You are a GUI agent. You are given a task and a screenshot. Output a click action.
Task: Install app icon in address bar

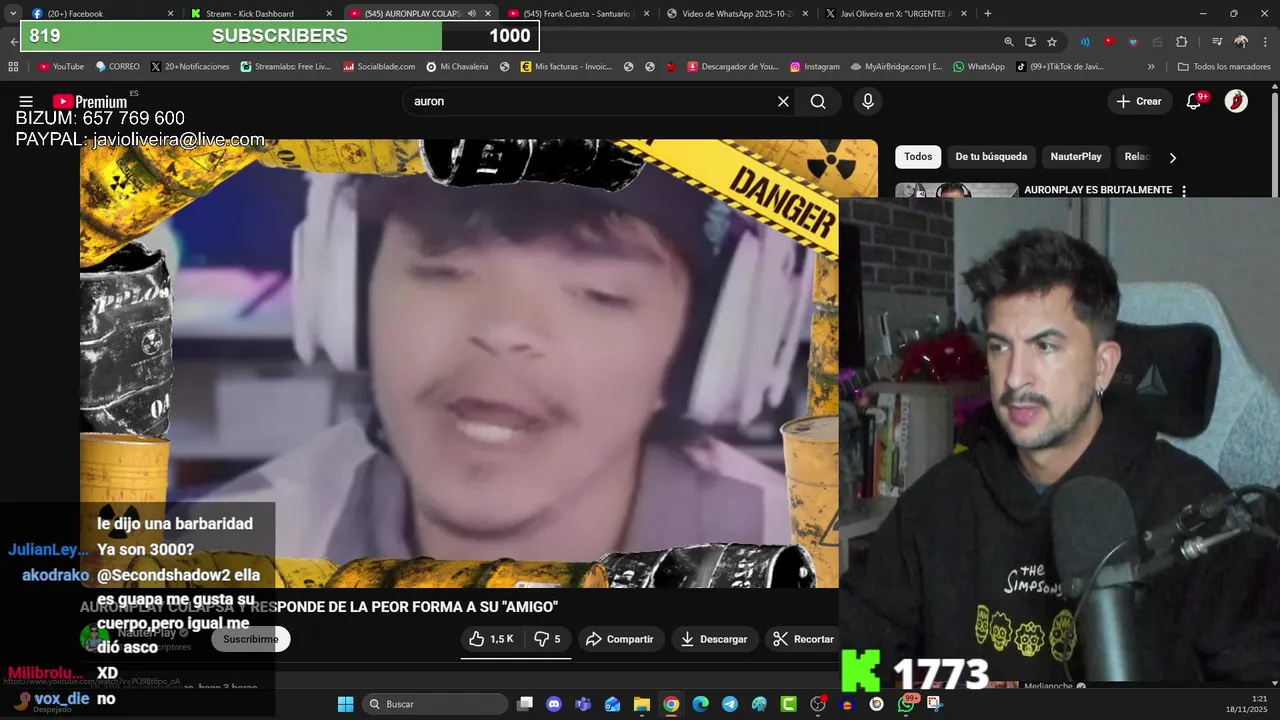point(1030,42)
